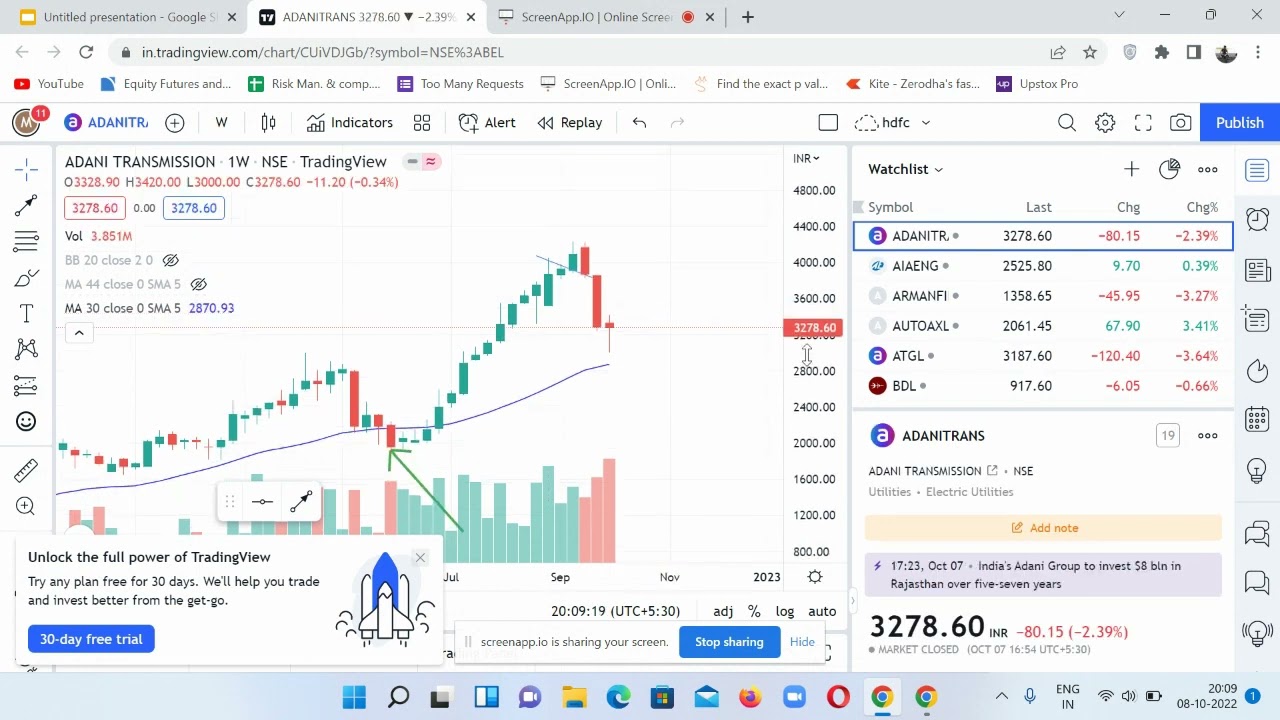The height and width of the screenshot is (720, 1280).
Task: Open the alerts clock panel in sidebar
Action: point(1257,218)
